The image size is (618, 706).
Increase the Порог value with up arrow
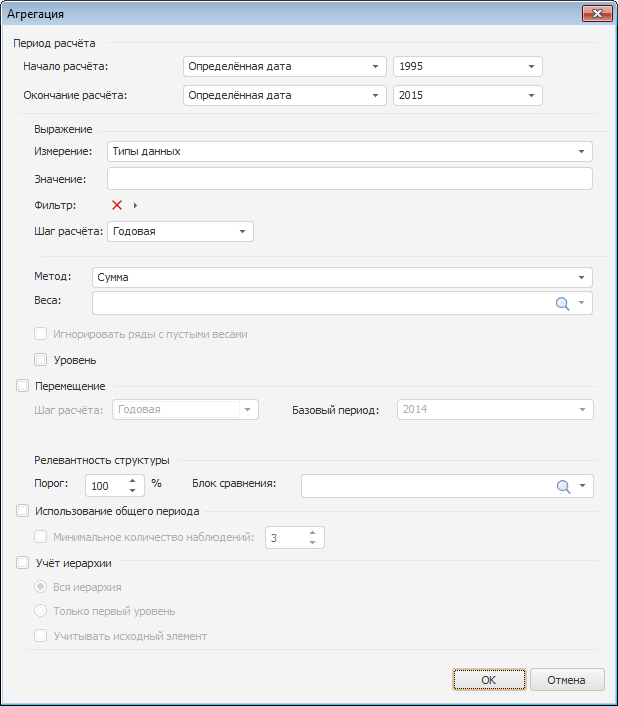[x=133, y=480]
